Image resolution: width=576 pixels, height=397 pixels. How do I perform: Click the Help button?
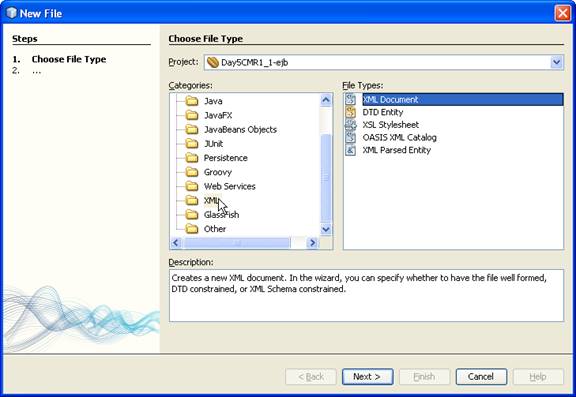pos(538,377)
